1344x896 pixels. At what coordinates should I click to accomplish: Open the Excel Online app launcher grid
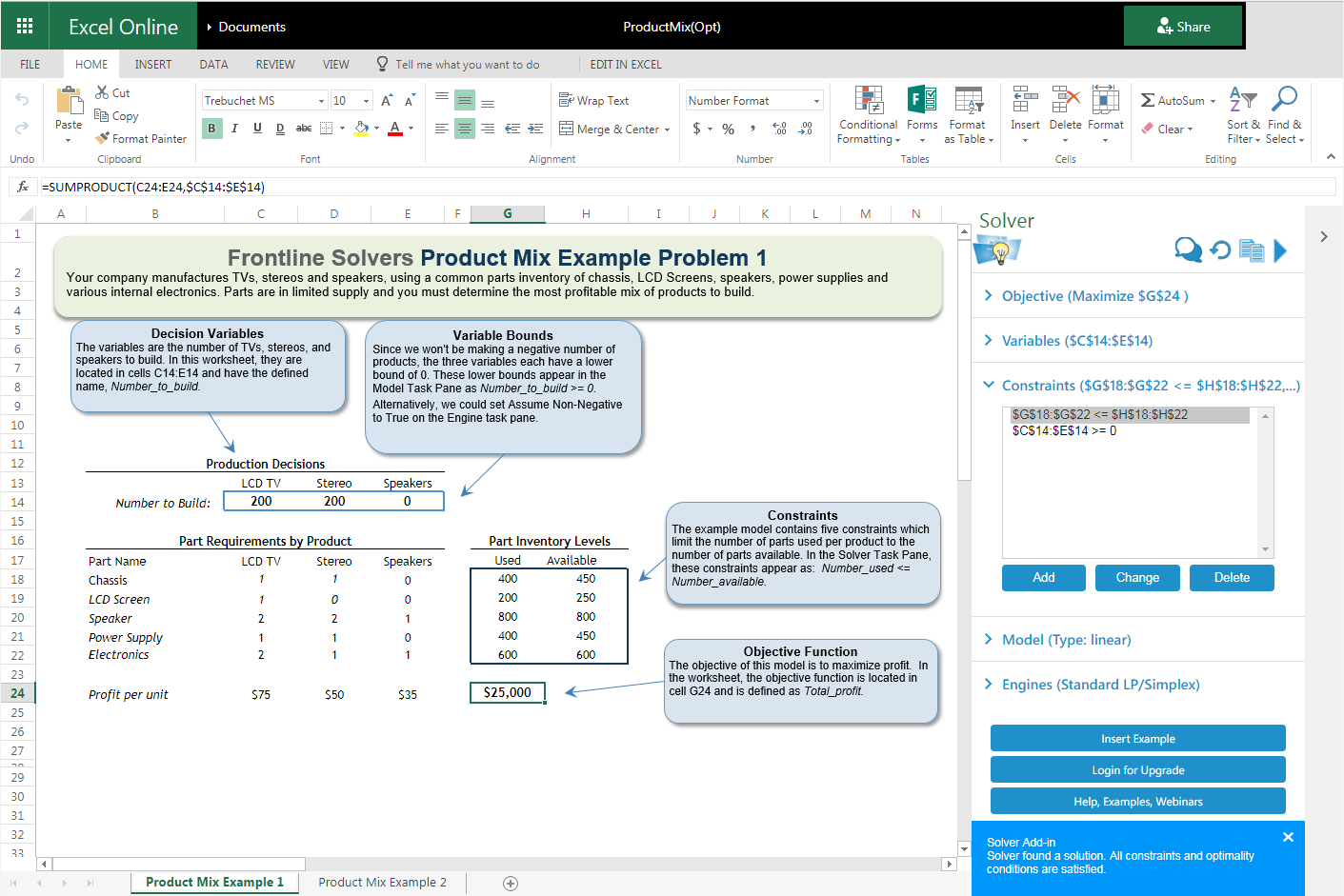pos(25,26)
